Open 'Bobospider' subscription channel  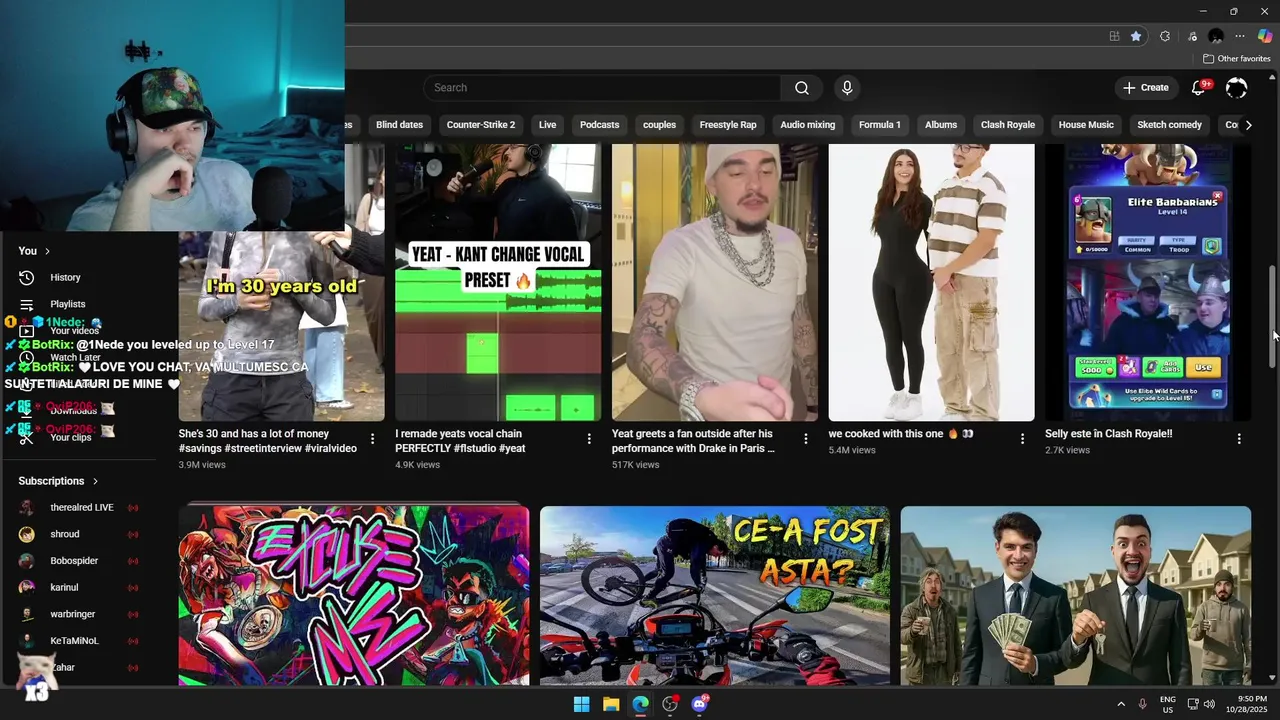(80, 561)
